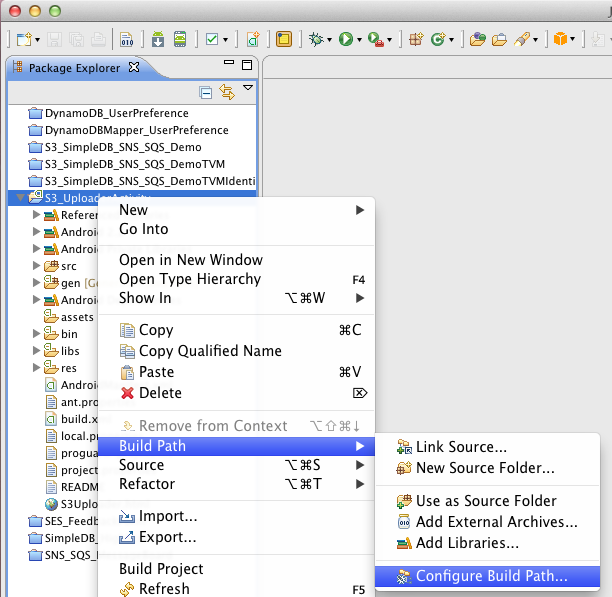Choose Import... from context menu
The image size is (612, 597).
(x=236, y=516)
